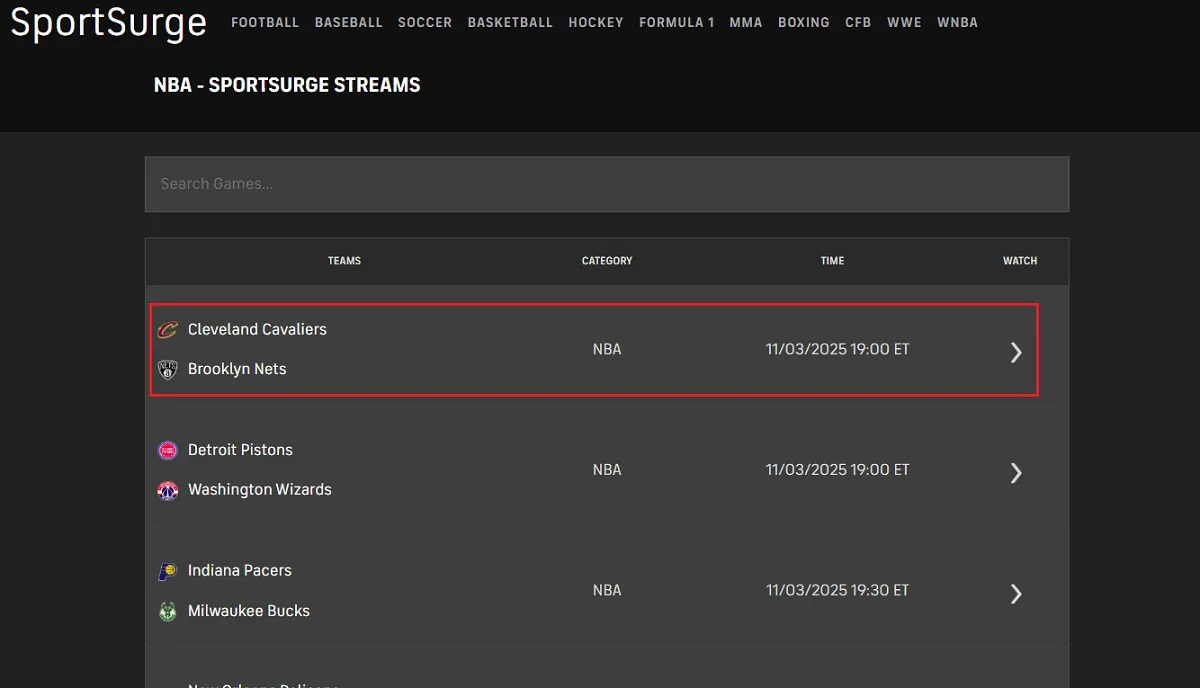The width and height of the screenshot is (1200, 688).
Task: Focus the Search Games input field
Action: (607, 184)
